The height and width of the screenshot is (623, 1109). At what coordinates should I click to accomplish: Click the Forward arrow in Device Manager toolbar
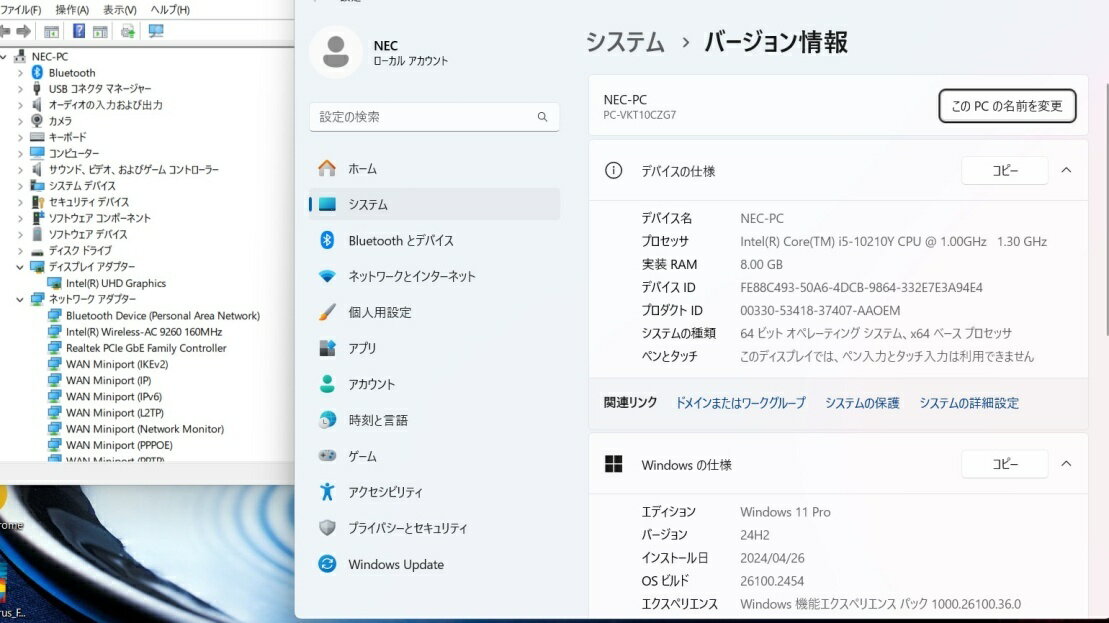point(23,31)
